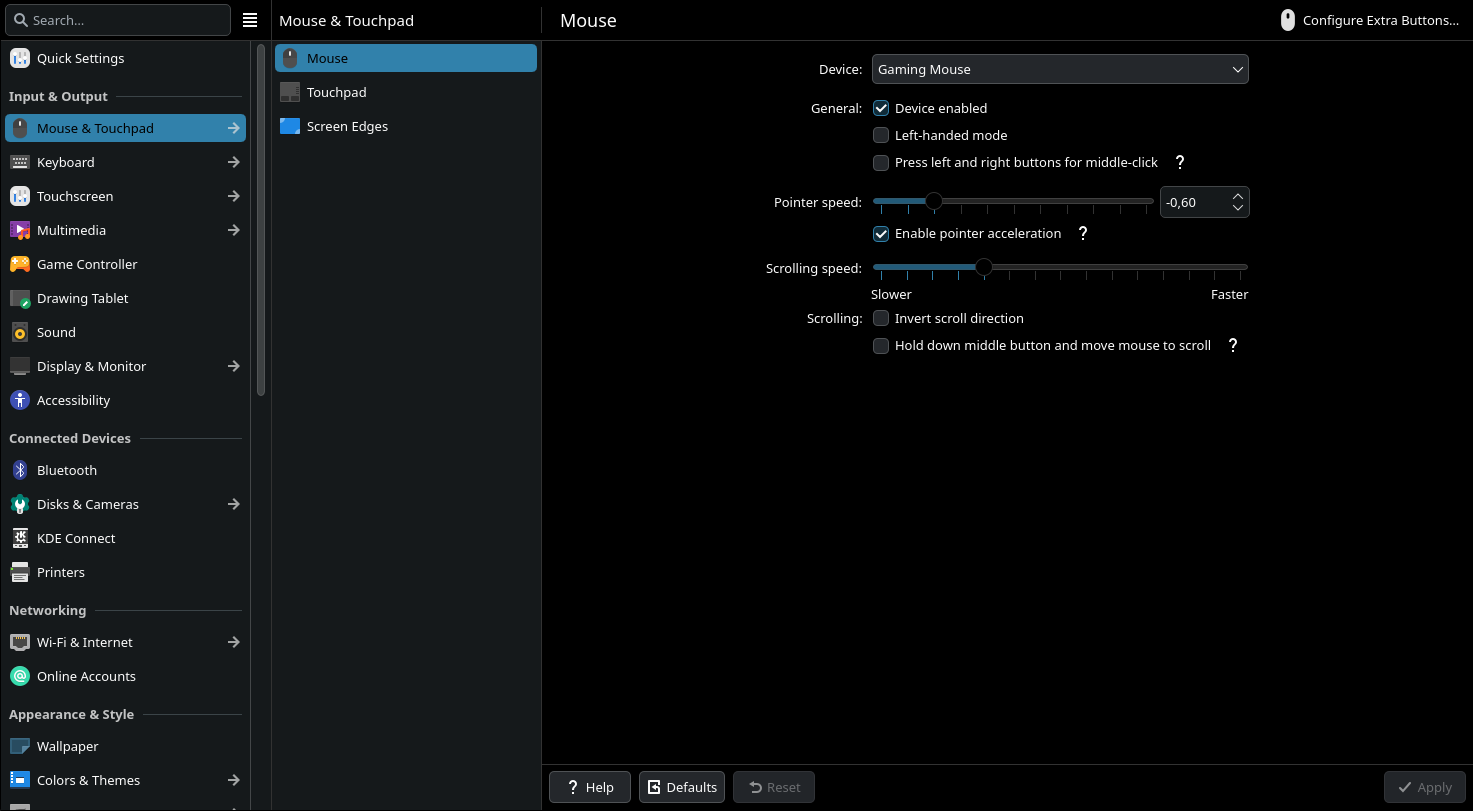Click the Help button
1473x811 pixels.
(590, 787)
